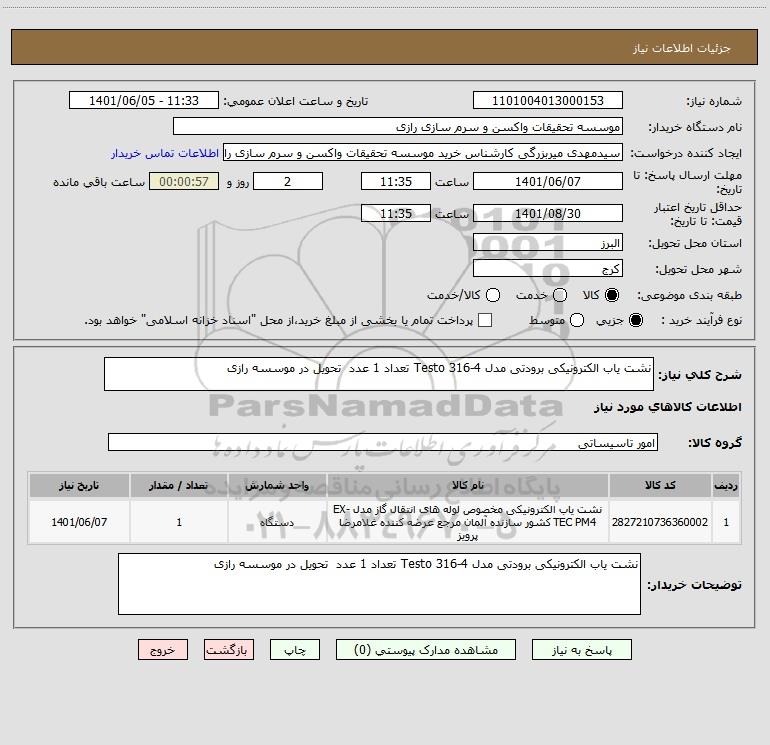The width and height of the screenshot is (770, 745).
Task: Open the اطلاعات تماس خریدار link
Action: pyautogui.click(x=165, y=153)
